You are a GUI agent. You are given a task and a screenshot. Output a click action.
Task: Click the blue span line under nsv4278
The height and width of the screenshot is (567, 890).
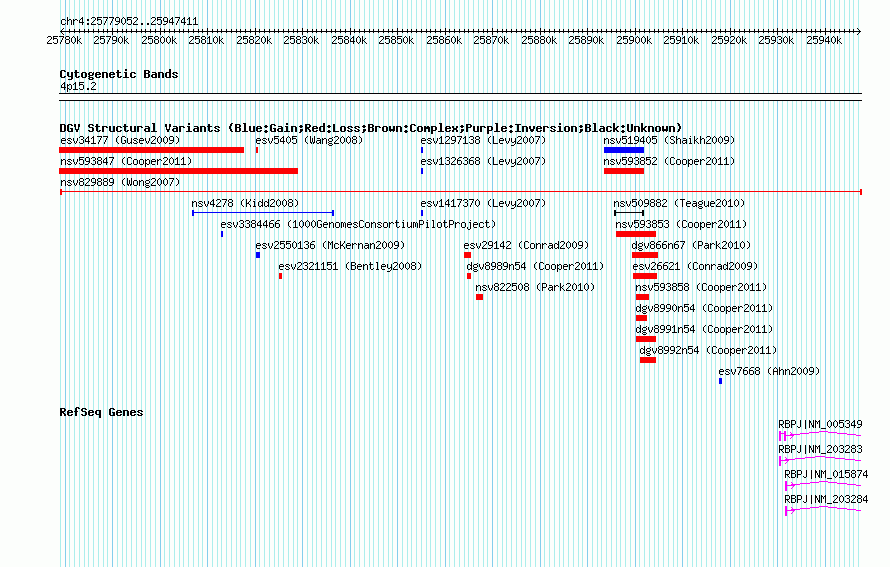coord(263,213)
